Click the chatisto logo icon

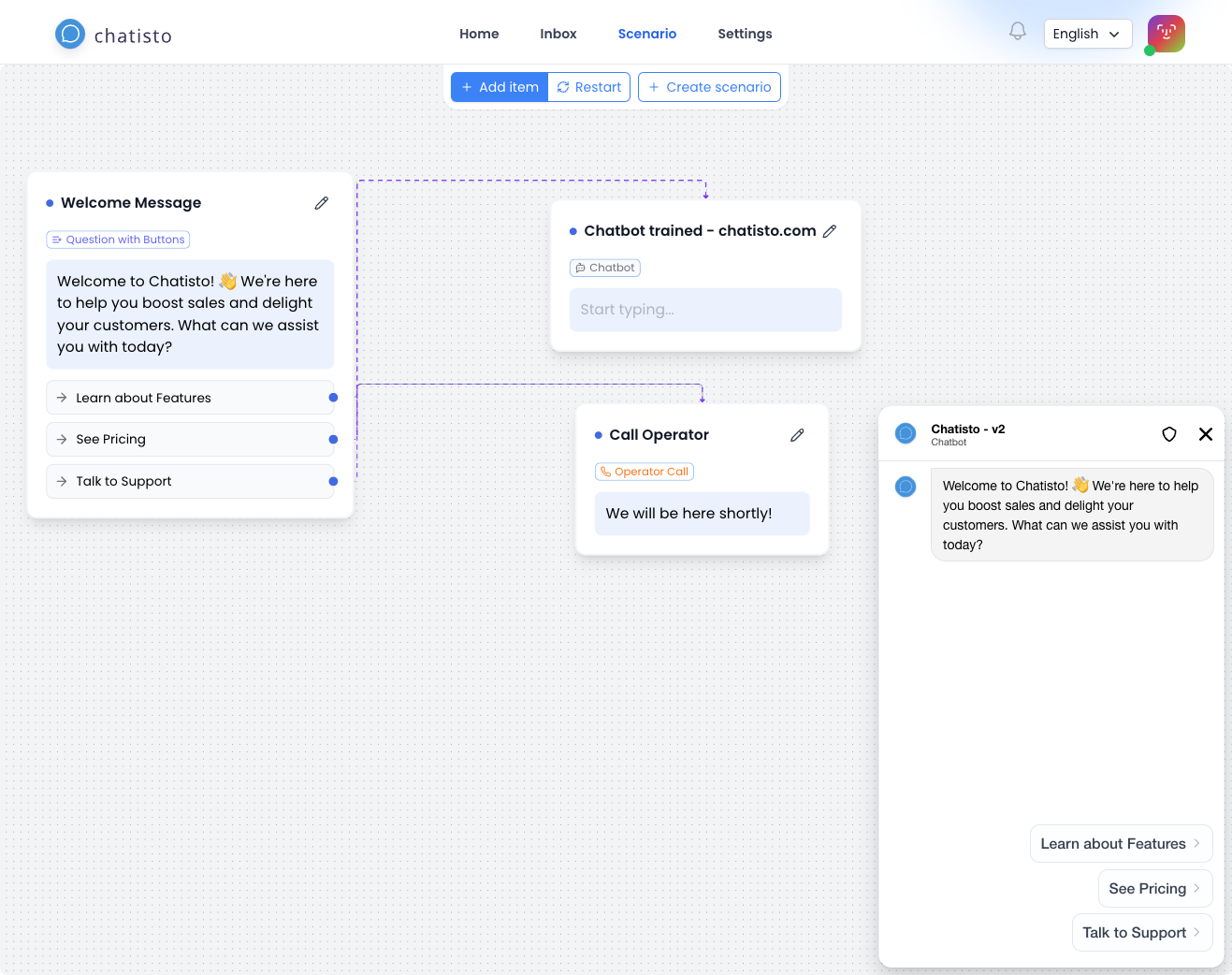(x=70, y=35)
